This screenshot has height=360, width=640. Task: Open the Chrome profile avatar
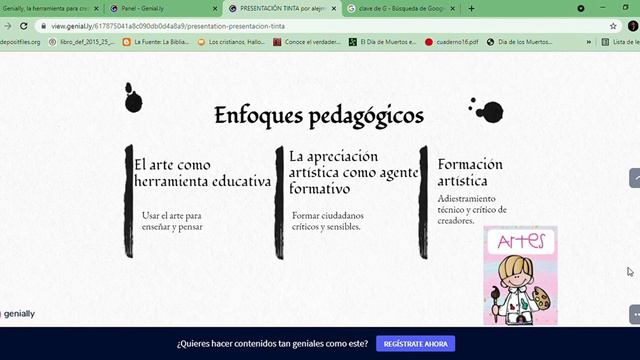[x=633, y=26]
